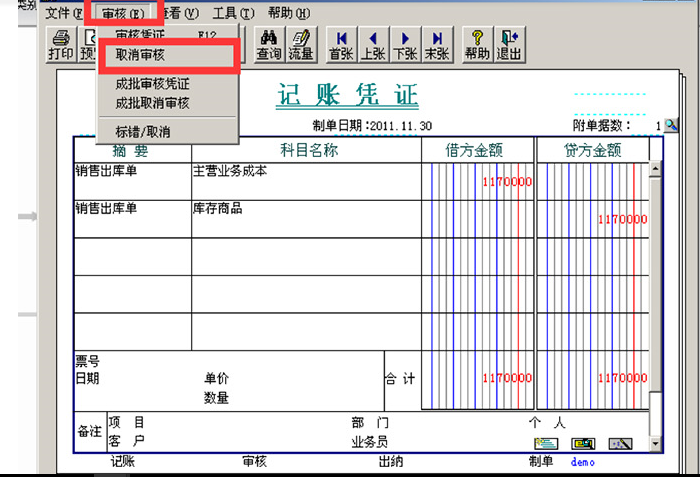This screenshot has height=477, width=700.
Task: Click scroll down arrow of voucher table
Action: 655,443
